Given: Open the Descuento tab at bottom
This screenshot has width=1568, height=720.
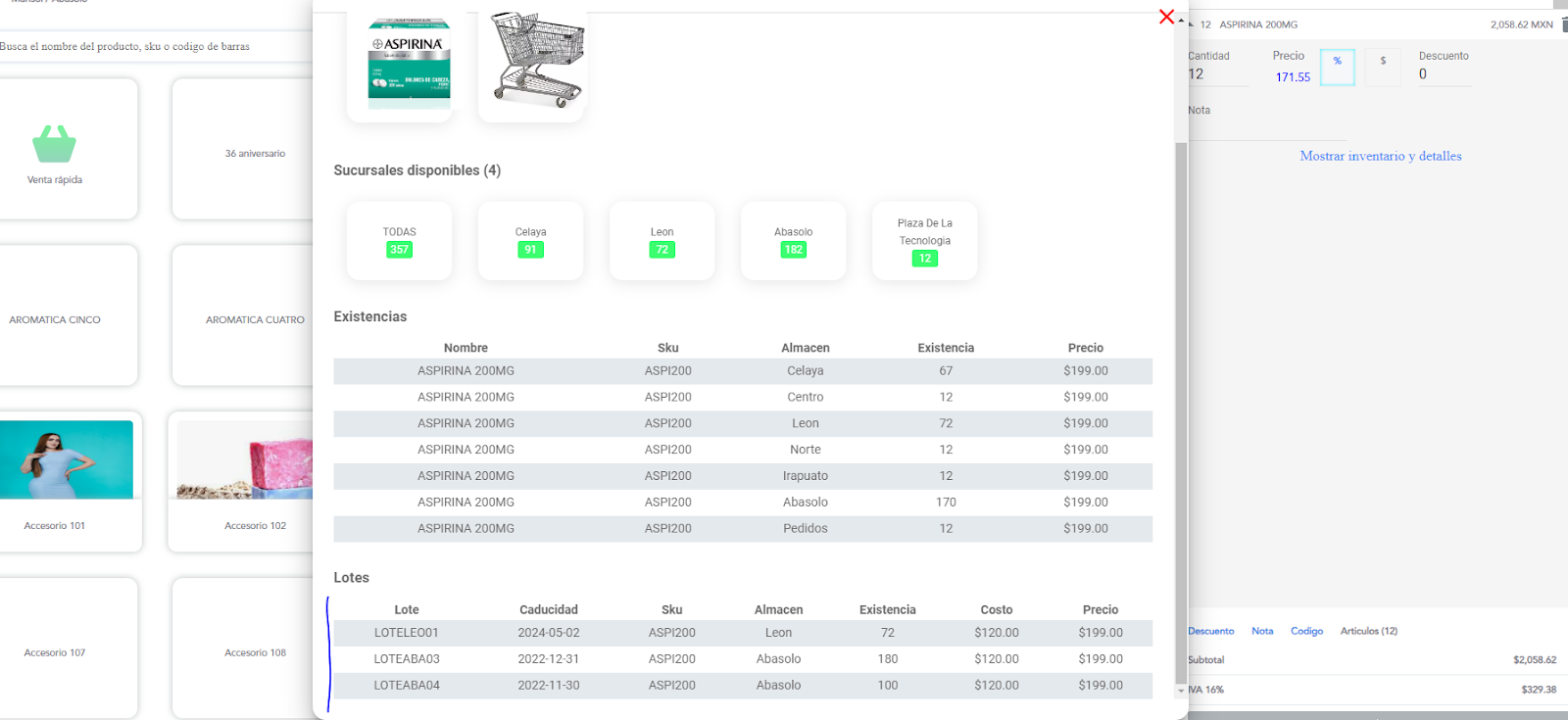Looking at the screenshot, I should [x=1211, y=631].
